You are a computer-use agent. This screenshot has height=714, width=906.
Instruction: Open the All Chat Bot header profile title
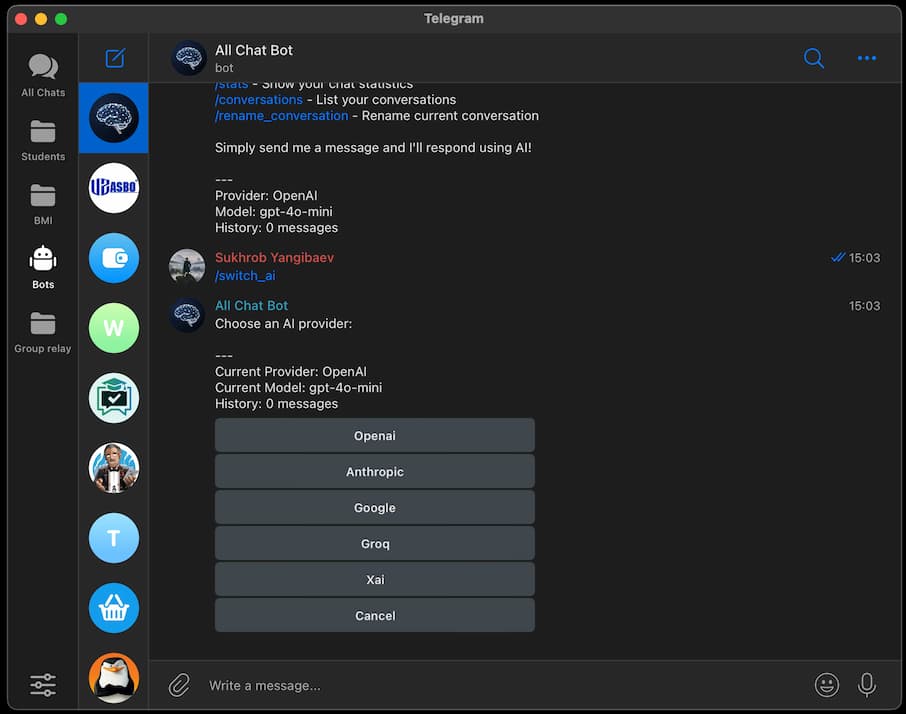[254, 50]
